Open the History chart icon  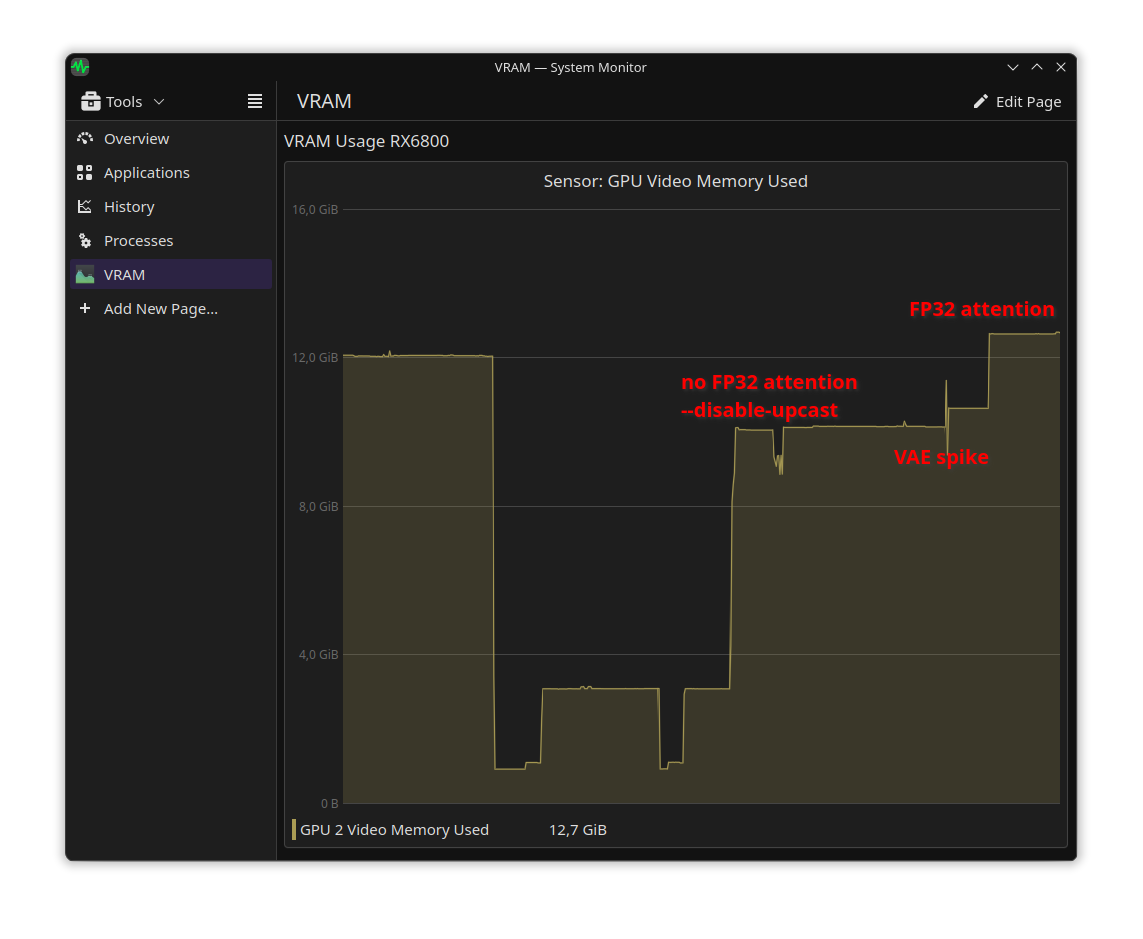pos(85,206)
